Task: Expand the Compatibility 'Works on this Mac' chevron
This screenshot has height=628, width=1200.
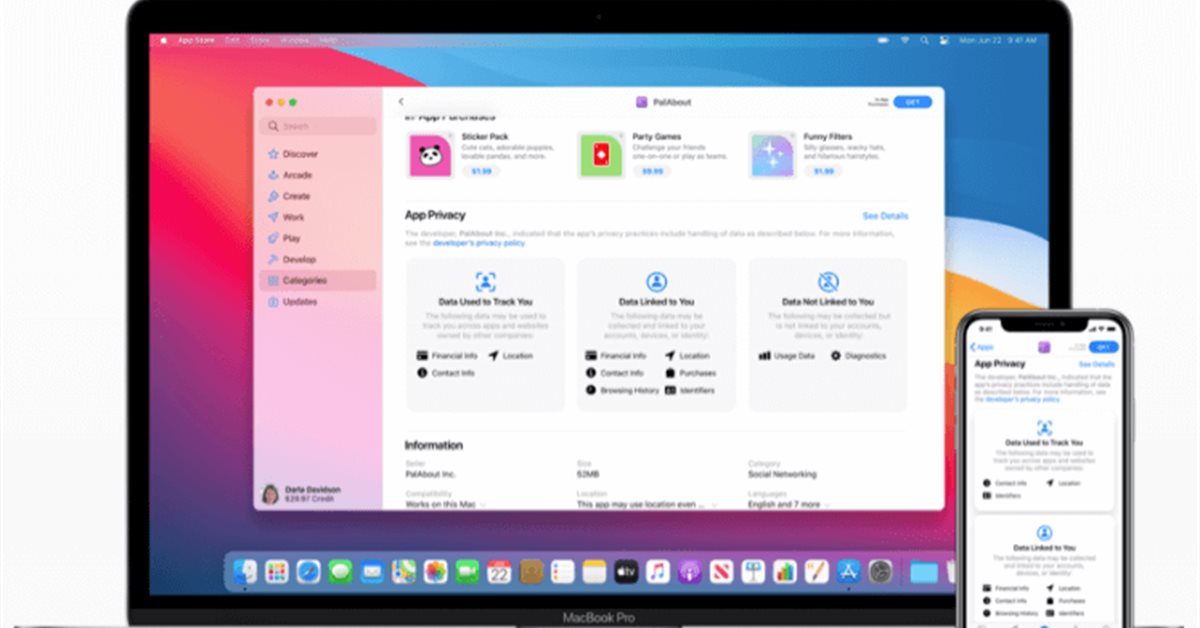Action: (x=484, y=505)
